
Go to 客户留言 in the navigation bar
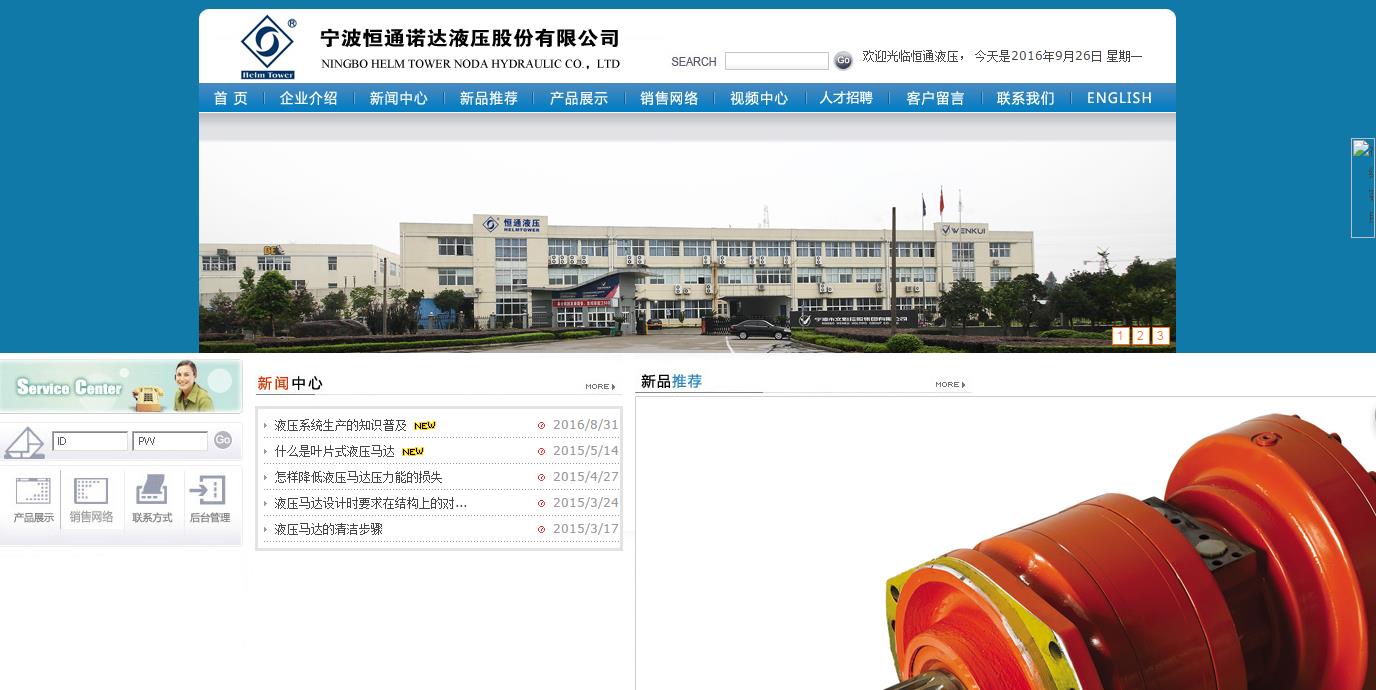(x=936, y=98)
